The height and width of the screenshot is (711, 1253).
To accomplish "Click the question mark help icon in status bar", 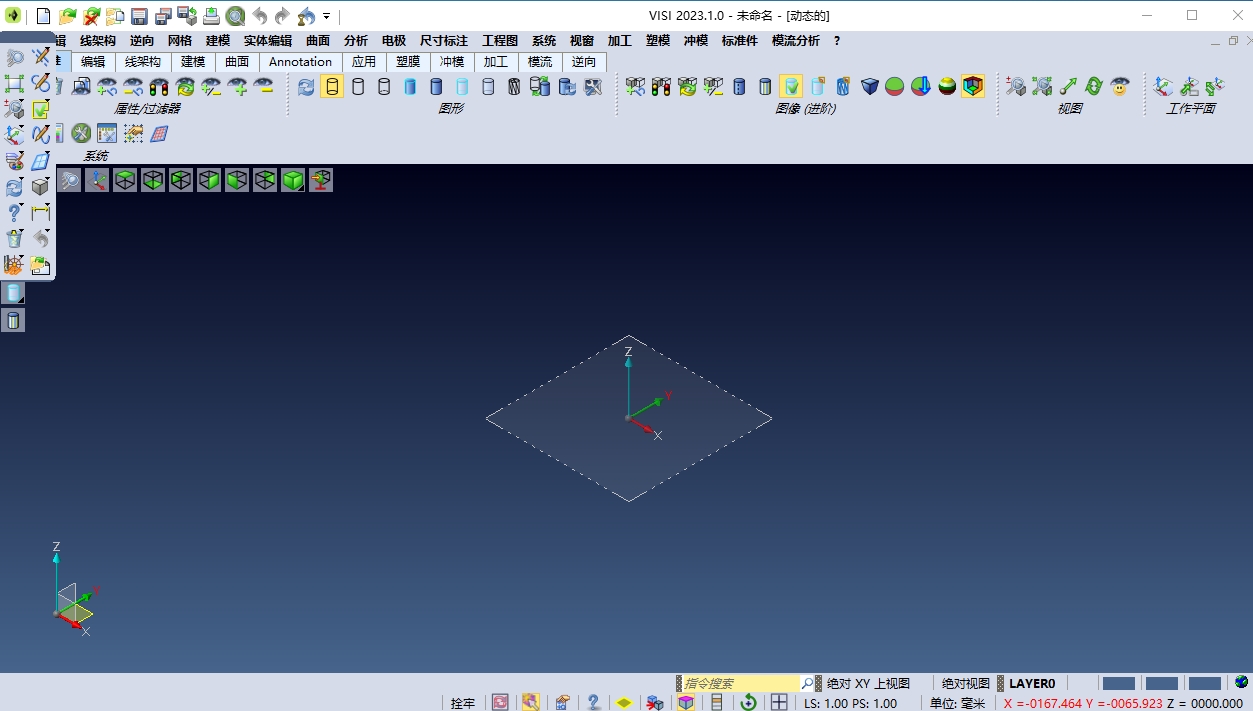I will pos(593,703).
